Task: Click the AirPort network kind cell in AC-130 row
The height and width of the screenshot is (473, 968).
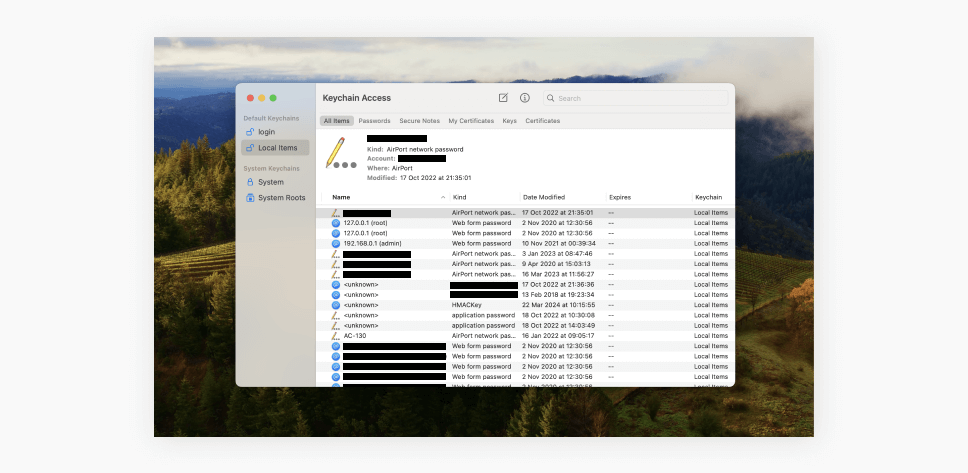Action: click(483, 336)
